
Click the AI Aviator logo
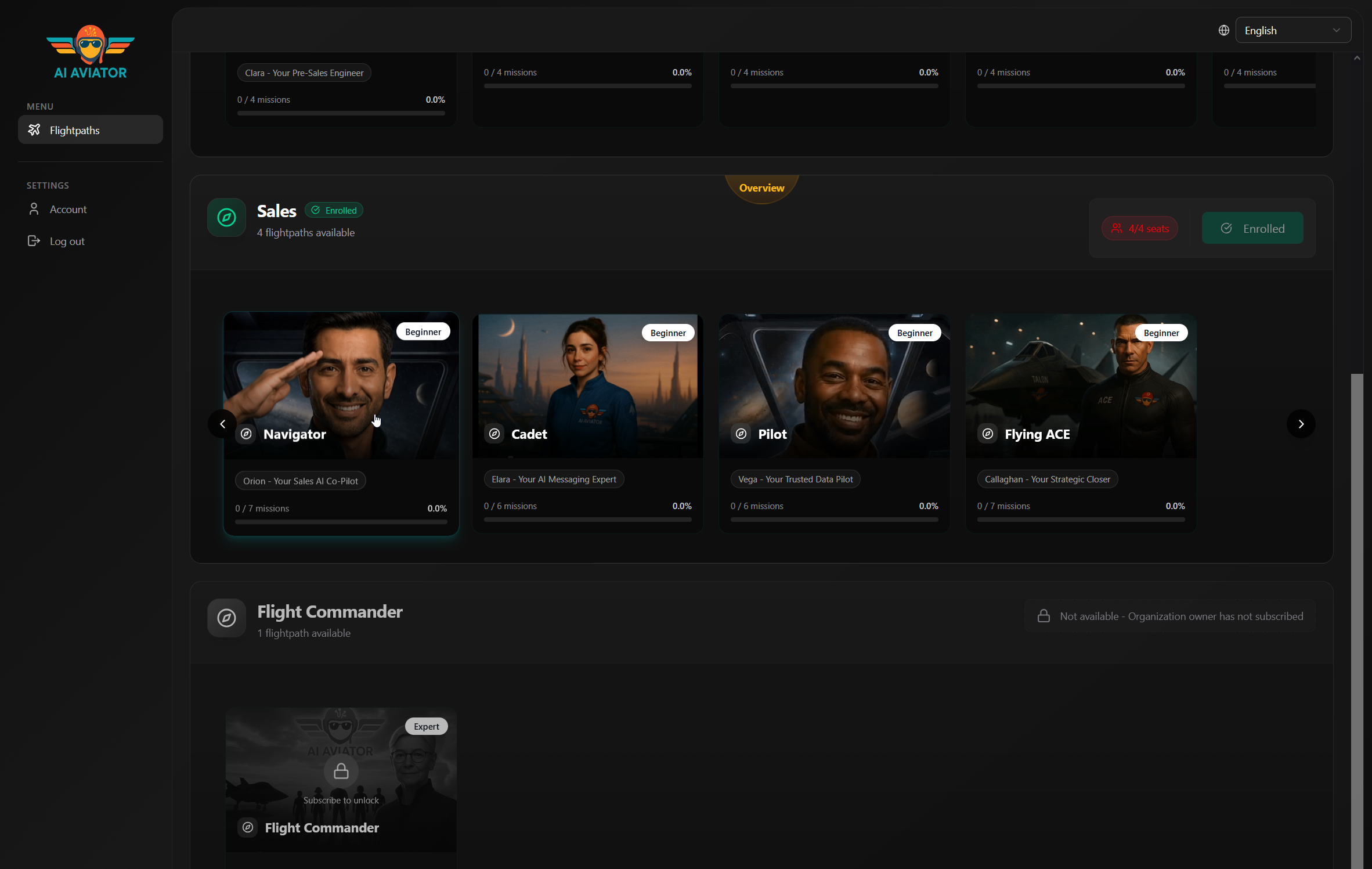point(91,52)
